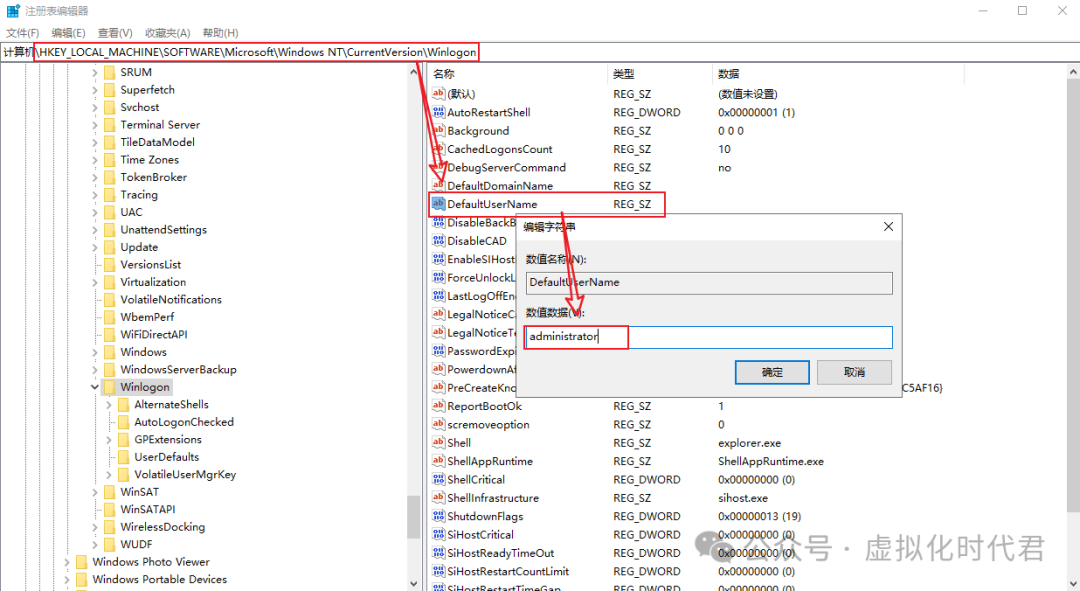Click the ReportBootOk string value icon
The width and height of the screenshot is (1080, 591).
tap(438, 406)
